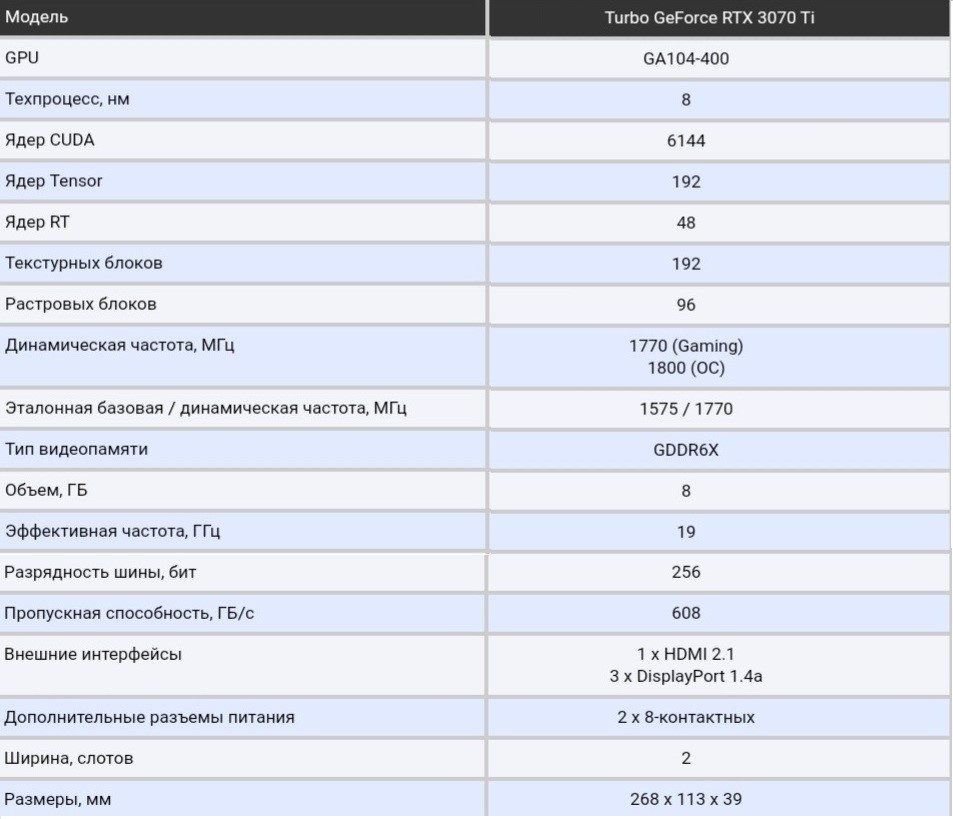Click the "3 x DisplayPort 1.4a" text
Viewport: 953px width, 819px height.
[x=685, y=677]
